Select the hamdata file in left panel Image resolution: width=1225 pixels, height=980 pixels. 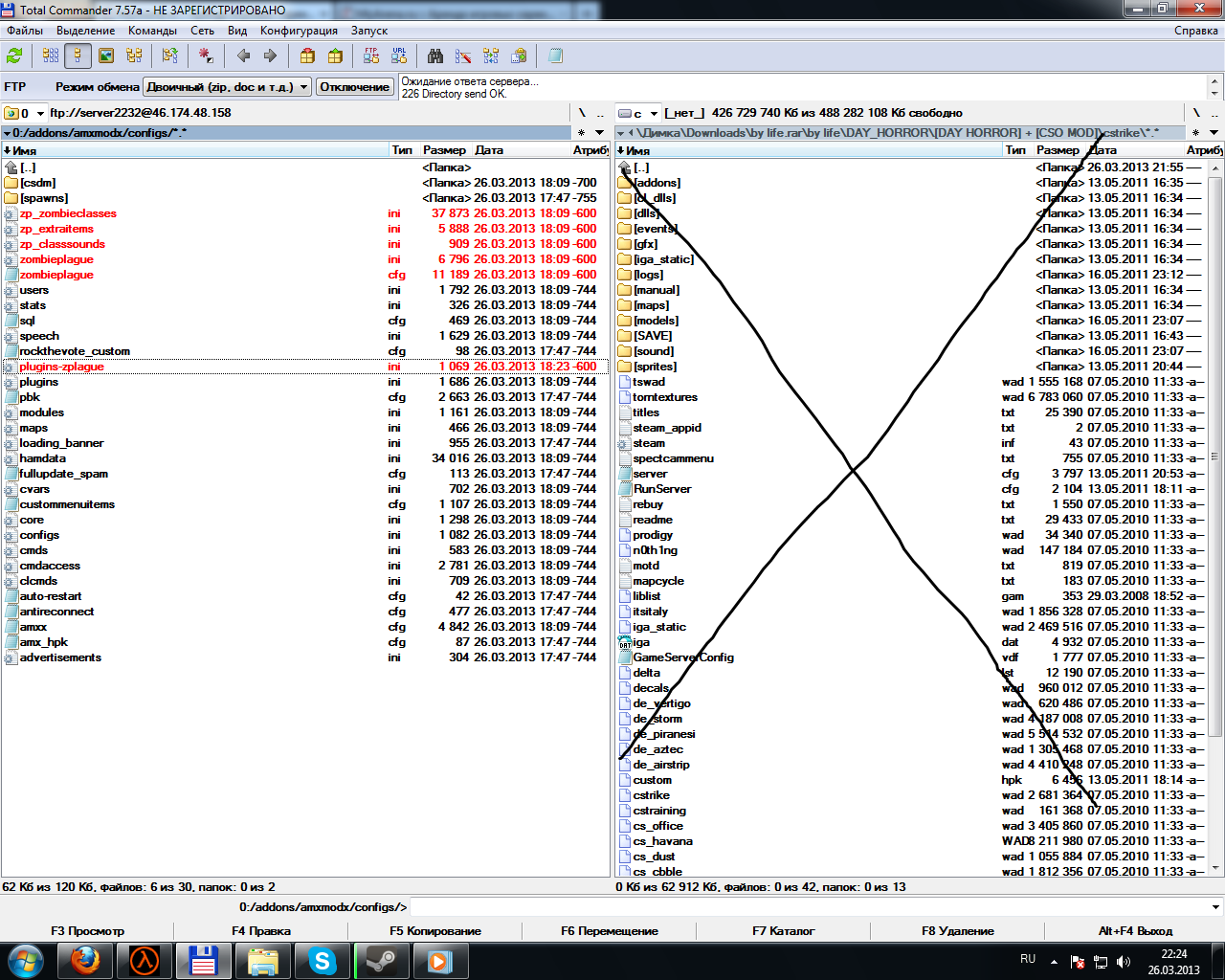(305, 458)
